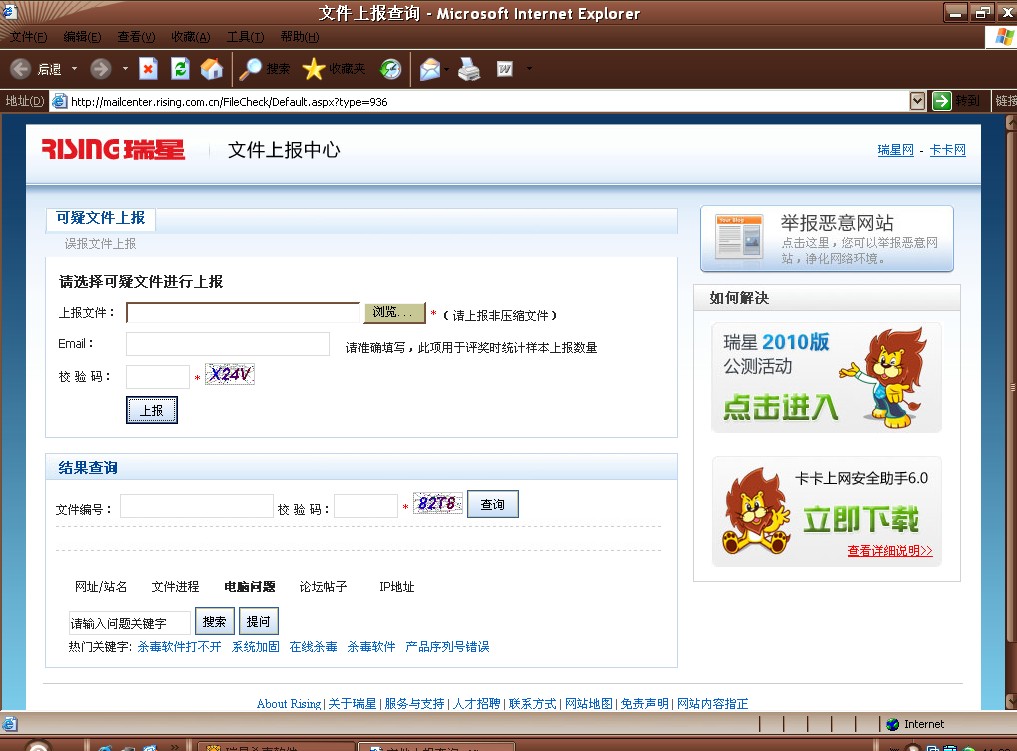The image size is (1017, 751).
Task: Click the 产品序列号错误 keyword link
Action: [447, 647]
